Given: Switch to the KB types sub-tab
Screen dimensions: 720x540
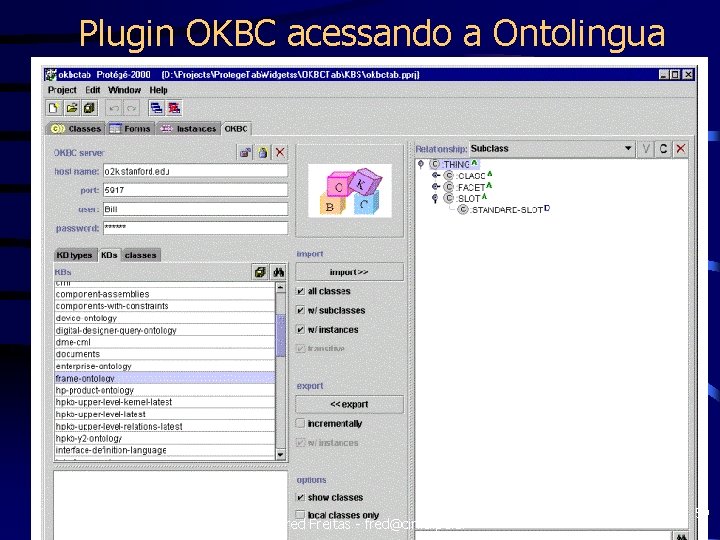Looking at the screenshot, I should pyautogui.click(x=74, y=255).
